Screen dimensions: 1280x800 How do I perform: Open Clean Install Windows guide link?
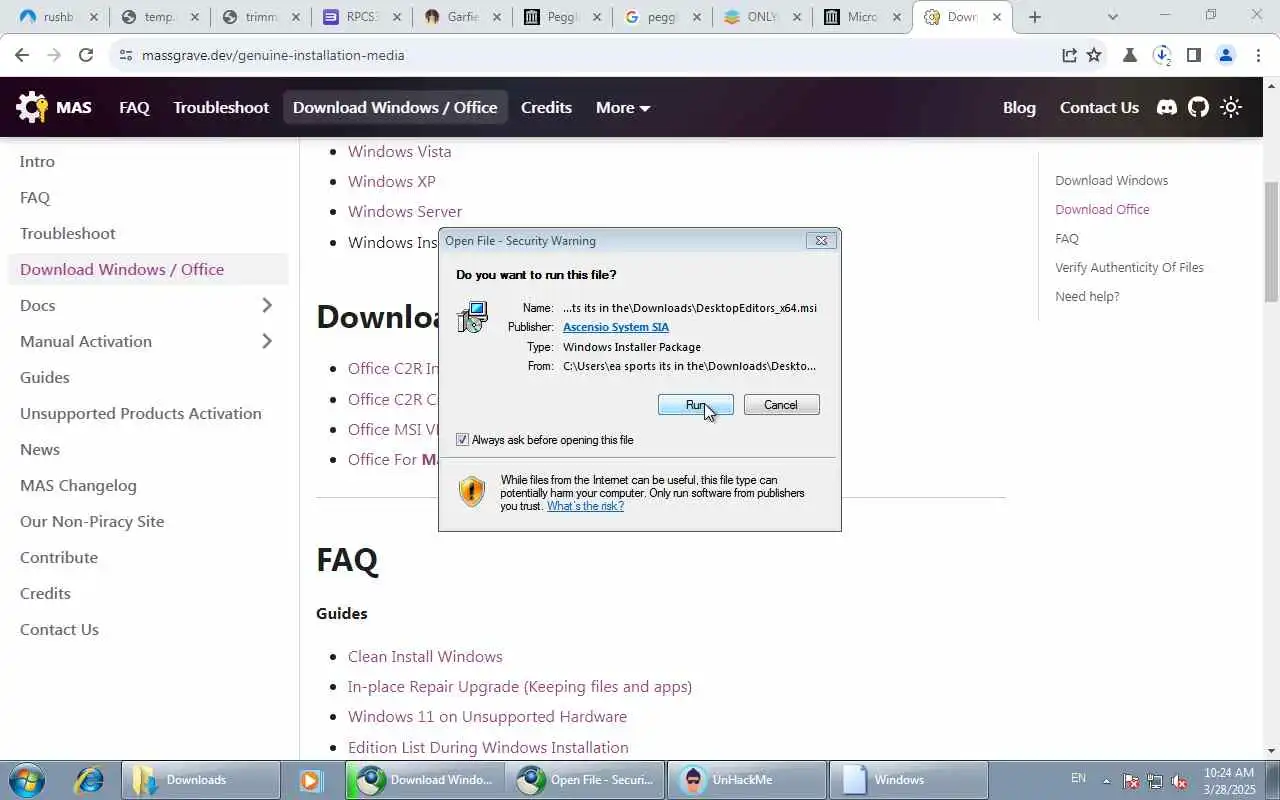(x=425, y=656)
